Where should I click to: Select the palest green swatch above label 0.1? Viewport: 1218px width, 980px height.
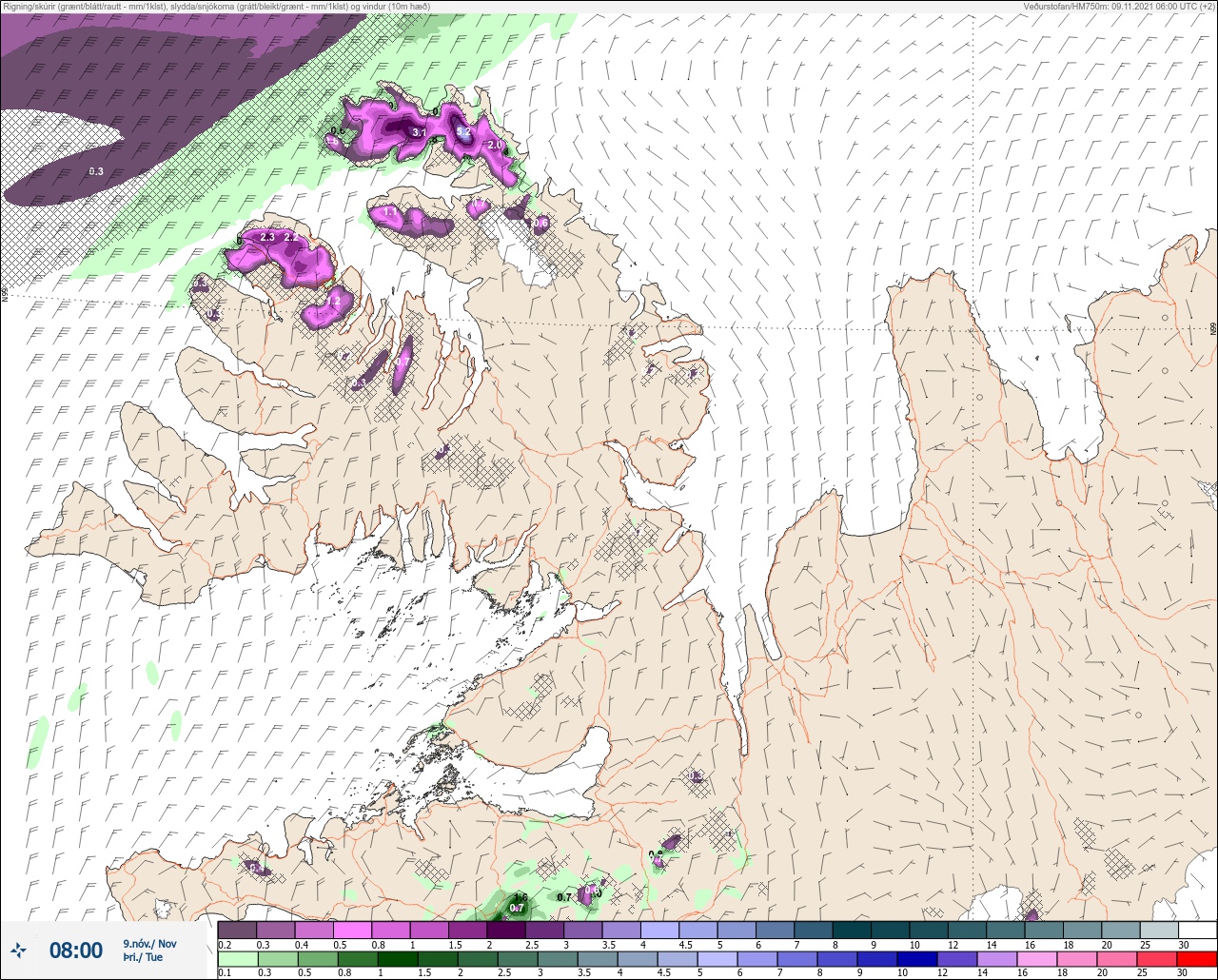(237, 958)
